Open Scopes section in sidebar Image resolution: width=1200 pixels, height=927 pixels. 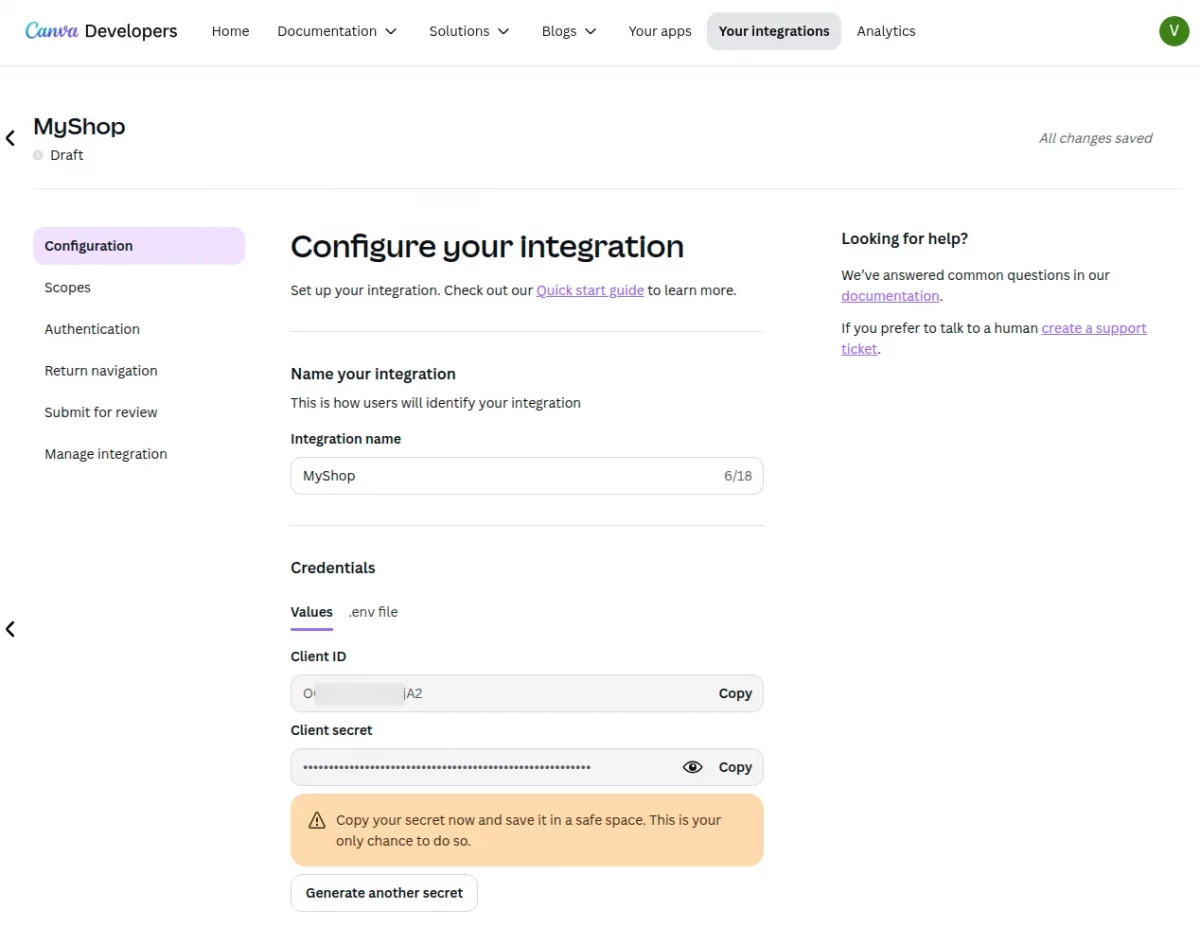tap(139, 288)
